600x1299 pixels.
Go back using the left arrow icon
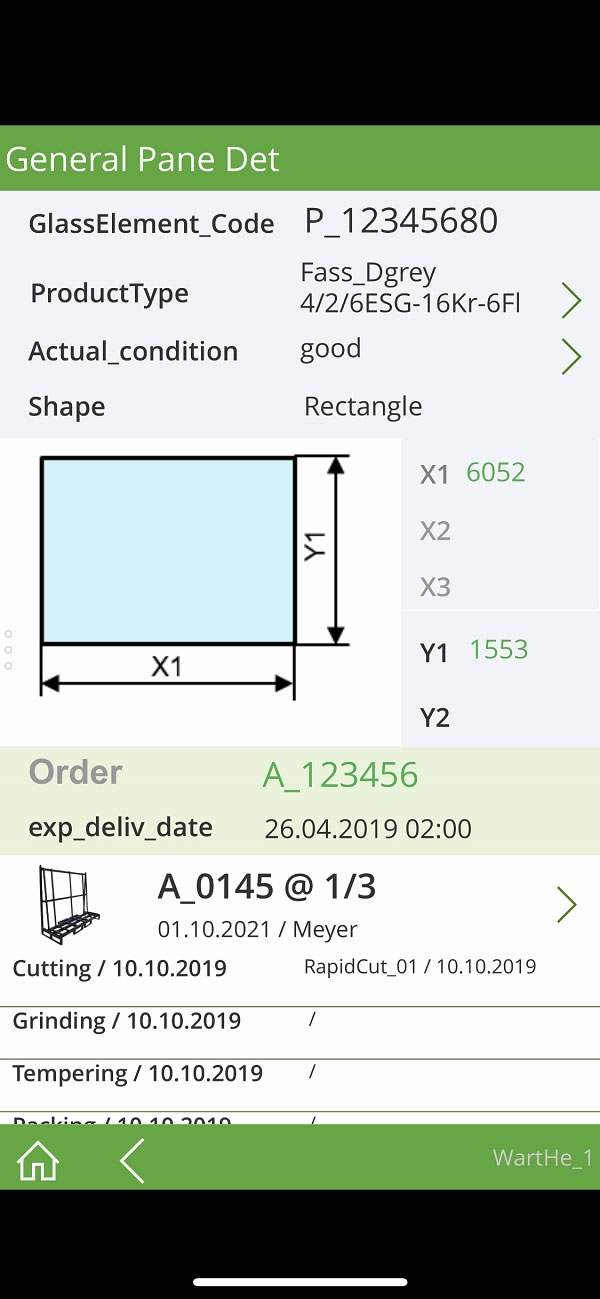point(132,1160)
